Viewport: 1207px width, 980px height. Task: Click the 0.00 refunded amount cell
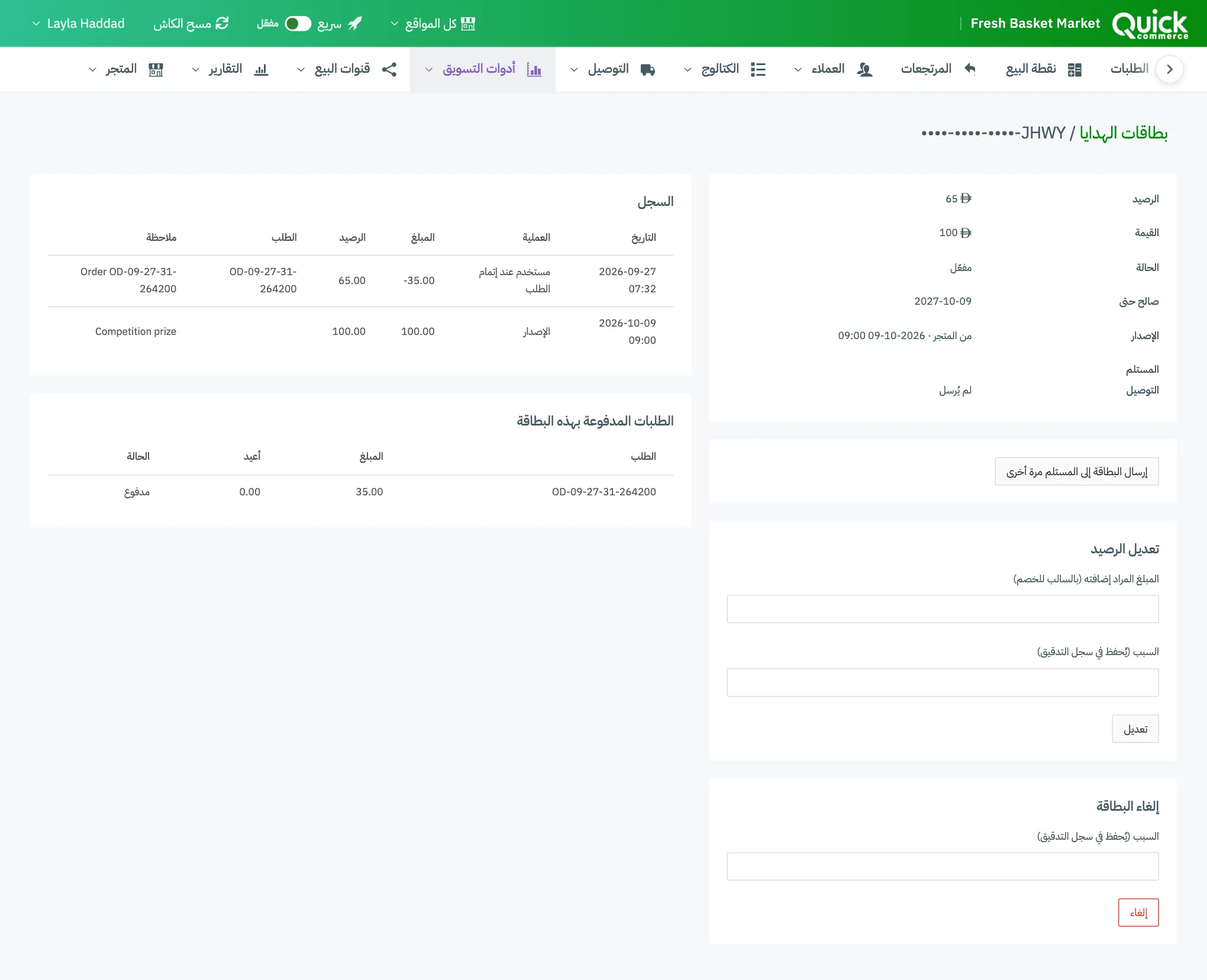pos(250,492)
